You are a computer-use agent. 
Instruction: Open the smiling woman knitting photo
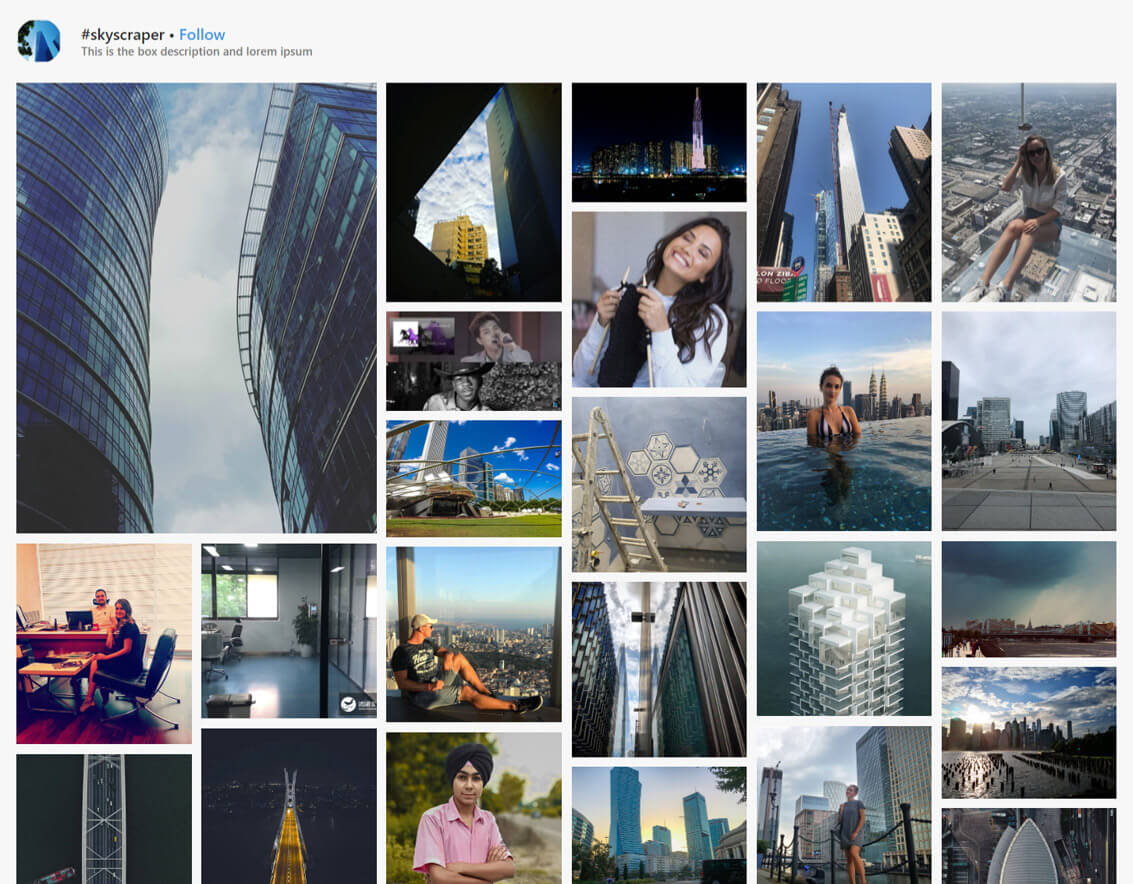pyautogui.click(x=659, y=299)
